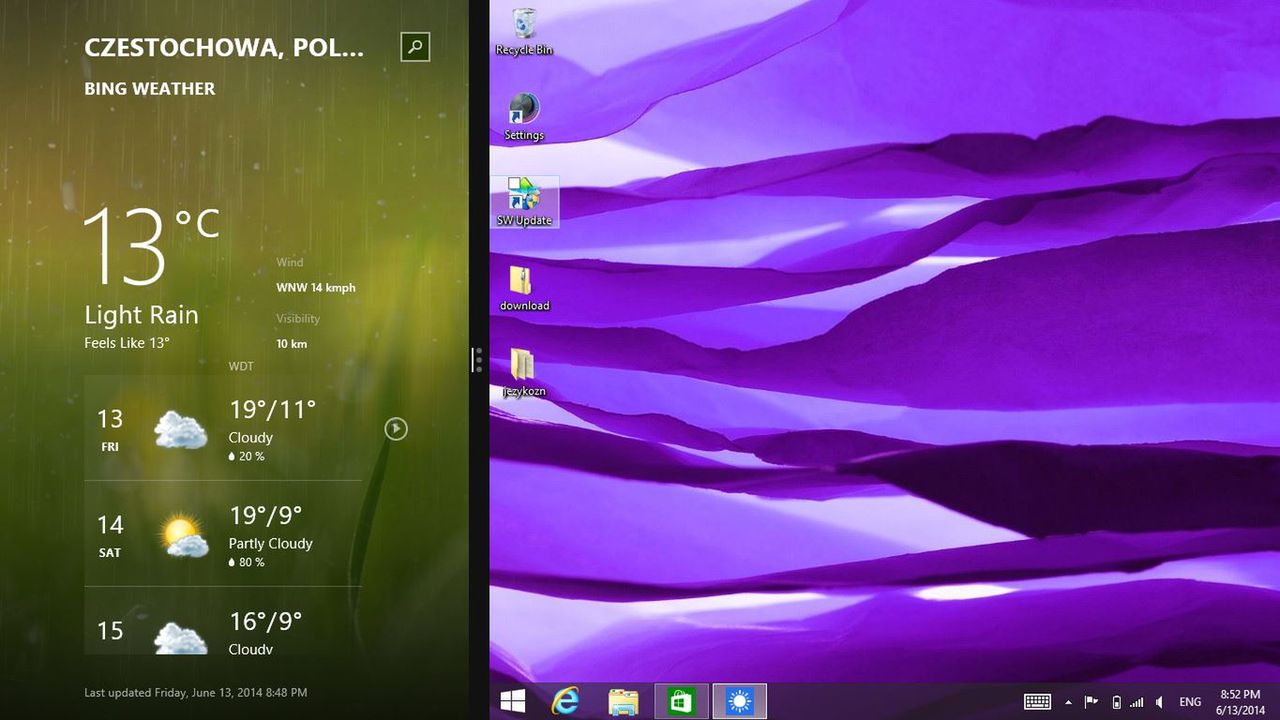
Task: Open search in the Weather app
Action: tap(415, 47)
